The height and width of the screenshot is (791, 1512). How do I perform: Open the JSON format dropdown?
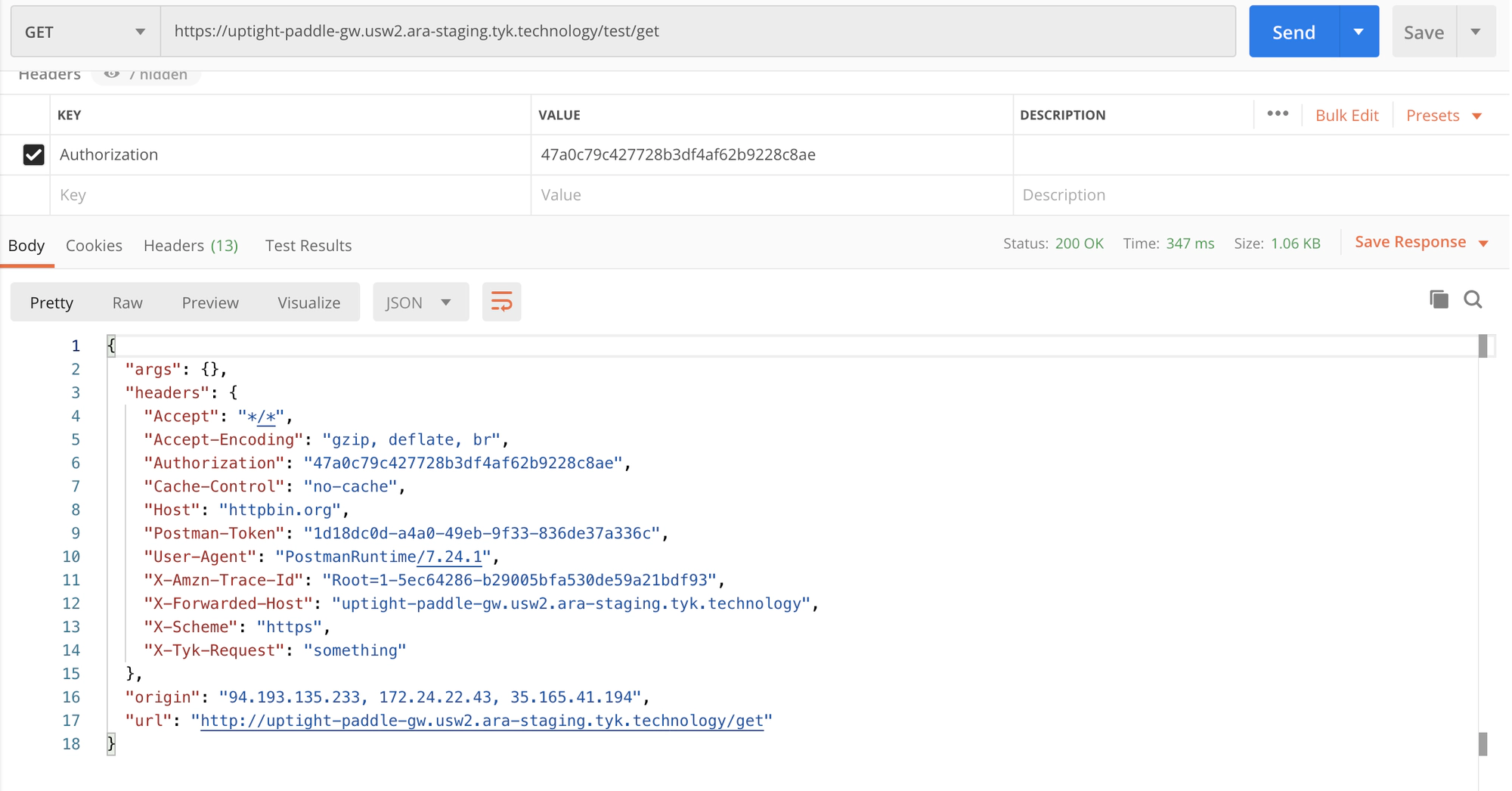tap(420, 302)
